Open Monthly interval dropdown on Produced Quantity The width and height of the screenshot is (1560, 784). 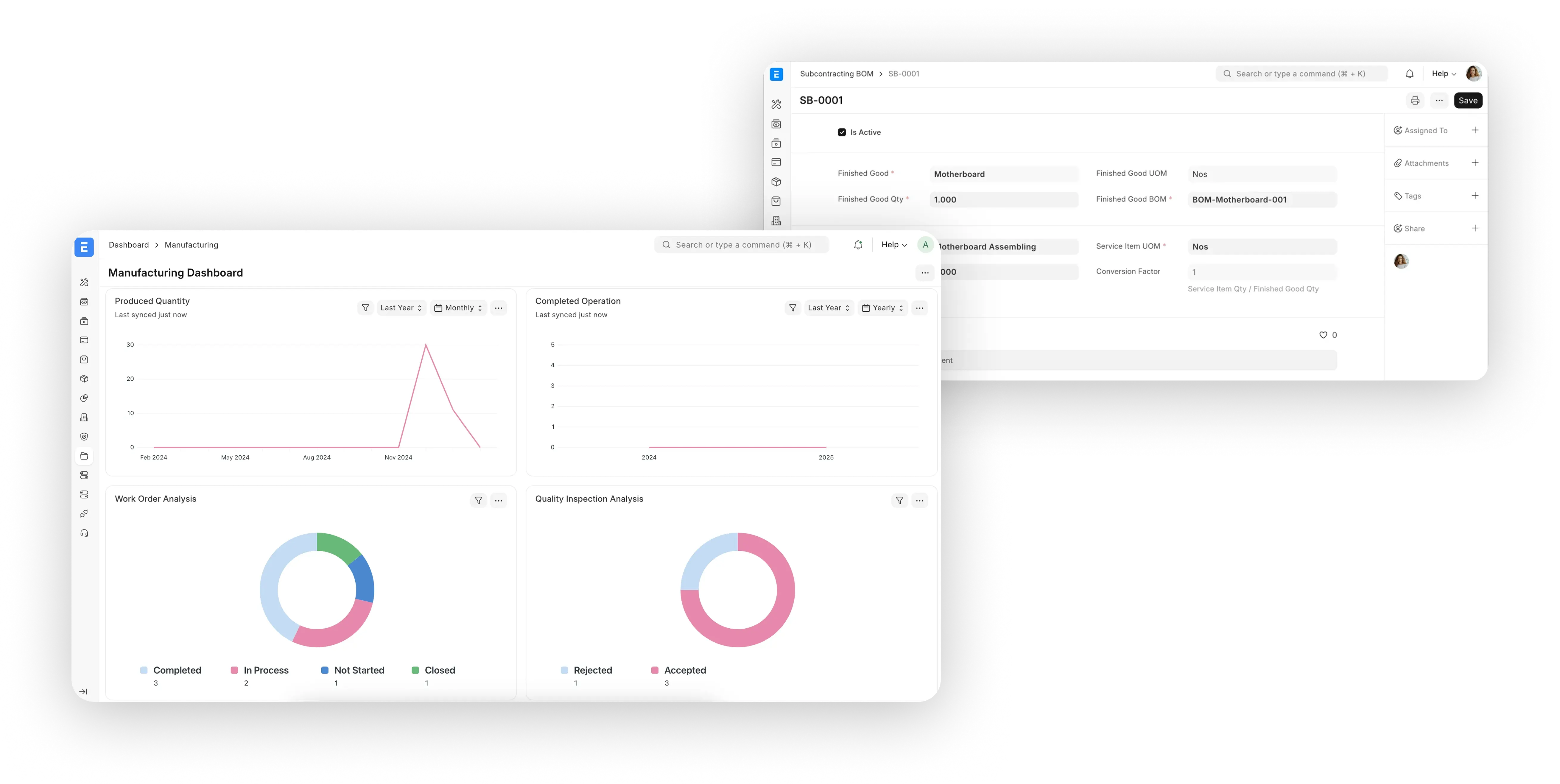[x=458, y=308]
